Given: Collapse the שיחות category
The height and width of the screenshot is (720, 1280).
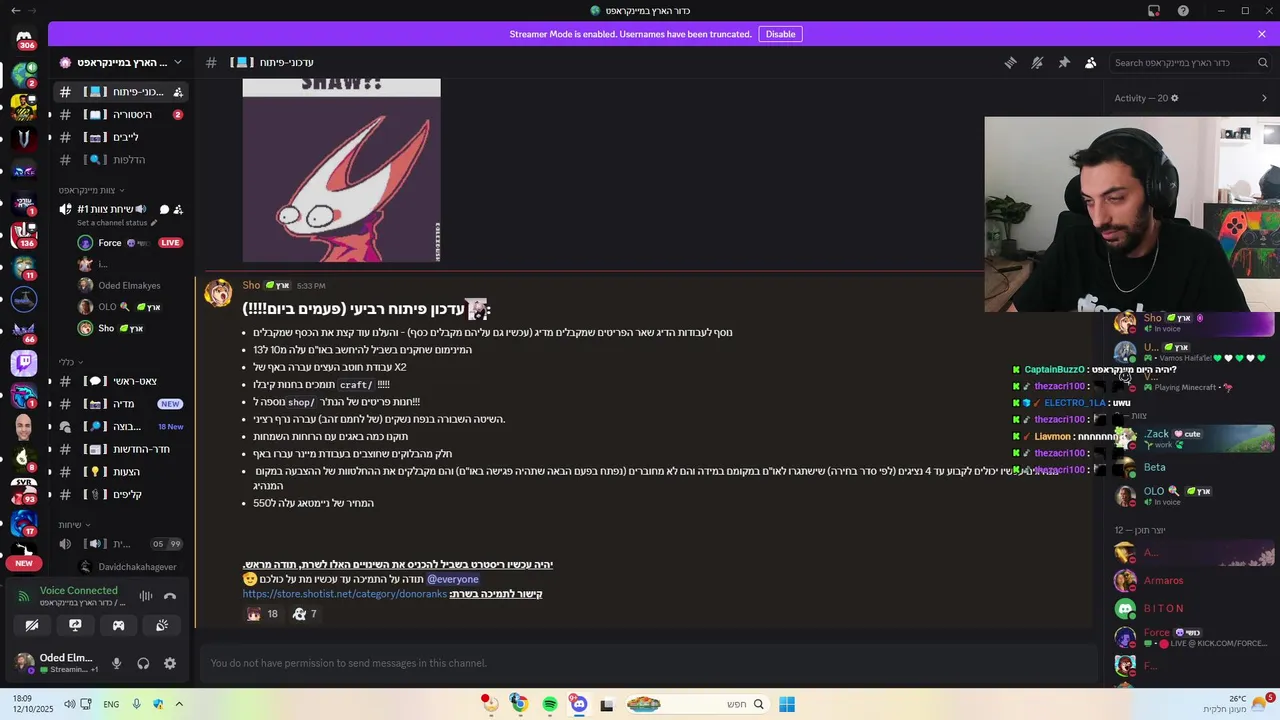Looking at the screenshot, I should 74,525.
